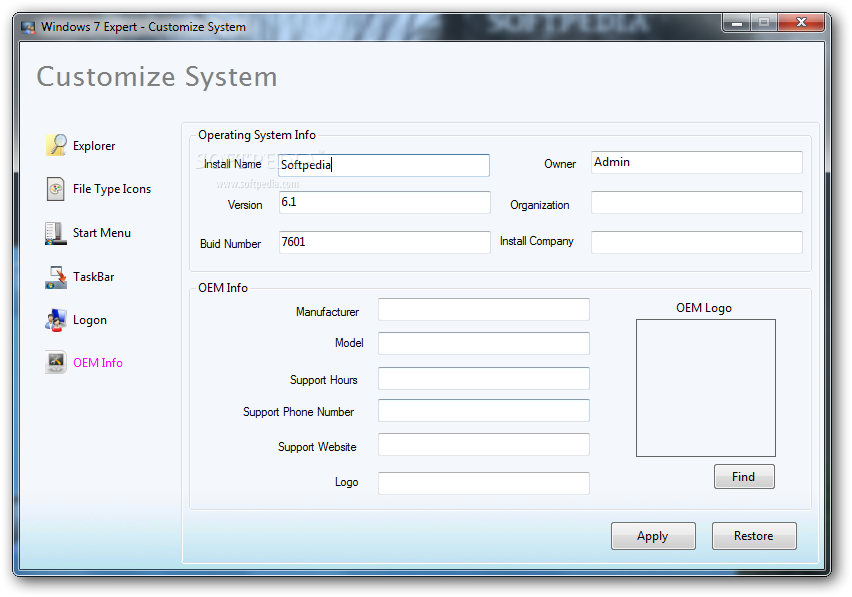The width and height of the screenshot is (852, 597).
Task: Focus the Manufacturer field
Action: pyautogui.click(x=484, y=310)
